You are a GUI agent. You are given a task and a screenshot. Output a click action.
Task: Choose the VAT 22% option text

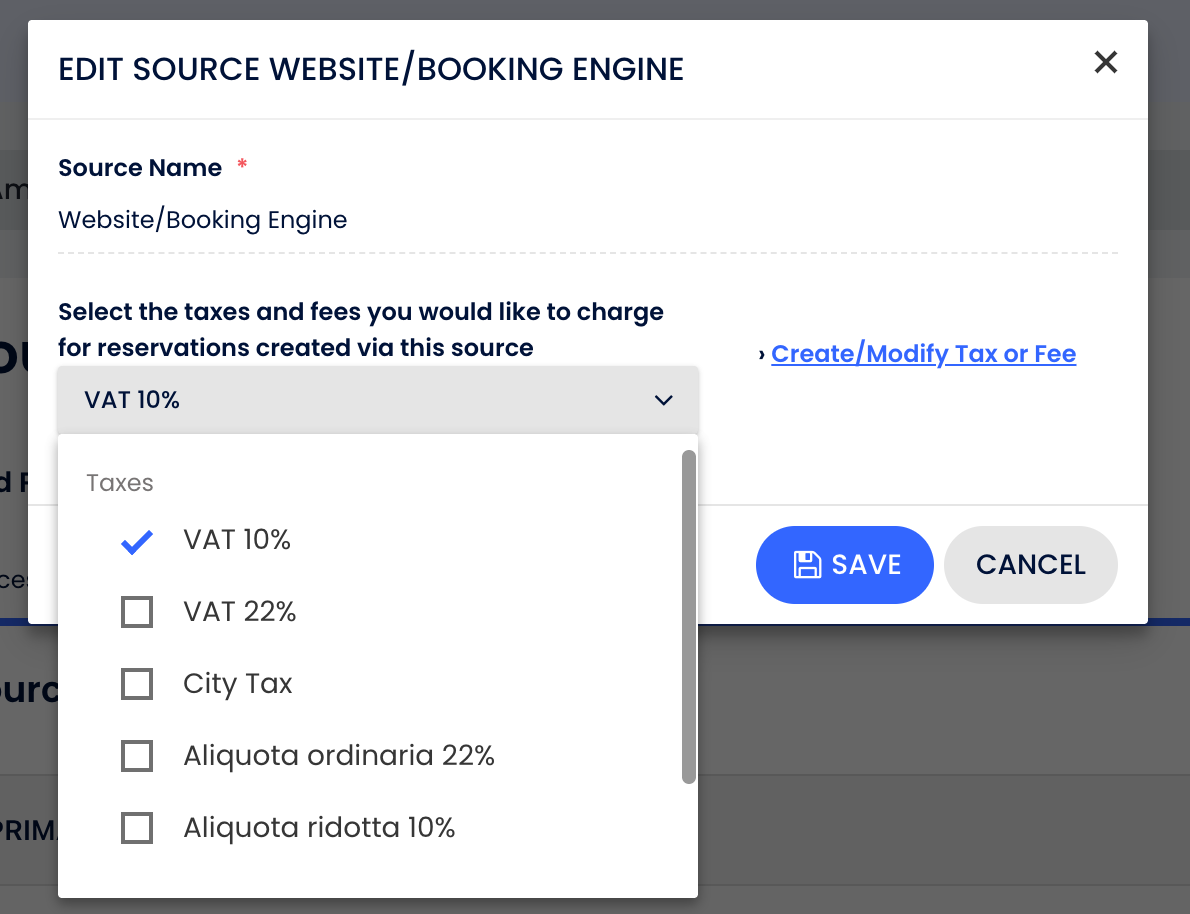[240, 612]
